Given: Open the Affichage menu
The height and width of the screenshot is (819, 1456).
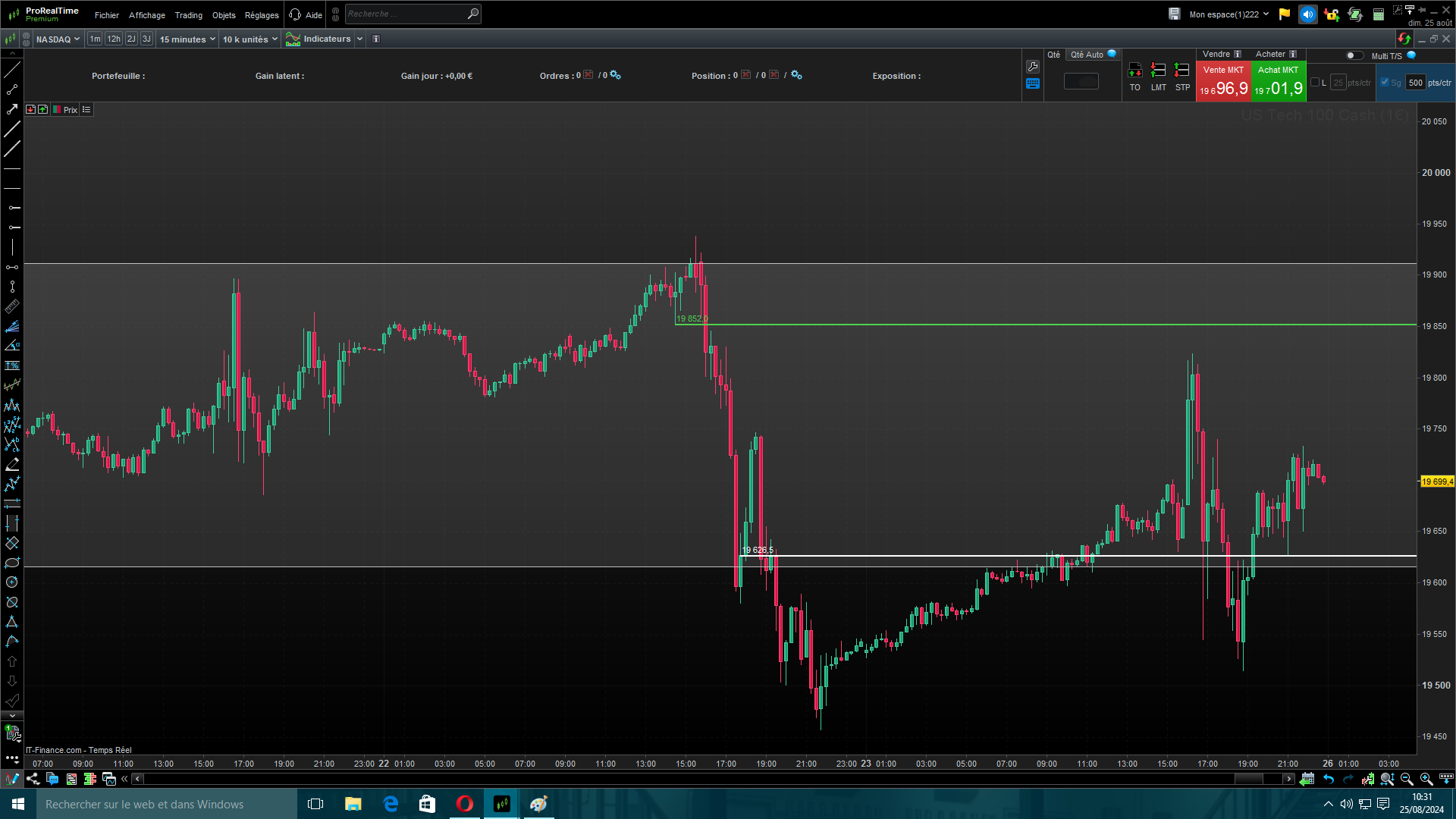Looking at the screenshot, I should click(x=146, y=15).
